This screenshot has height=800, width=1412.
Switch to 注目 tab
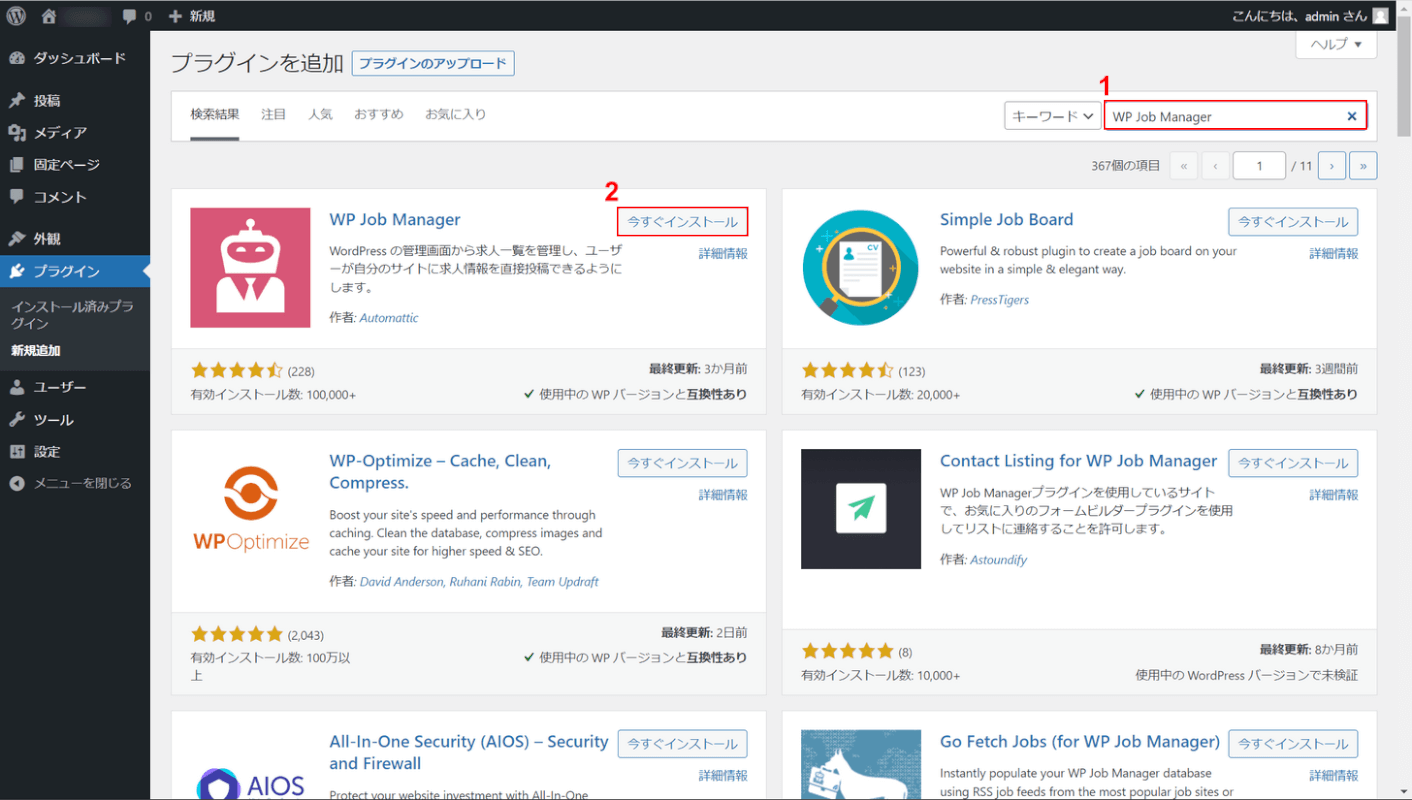[x=274, y=114]
